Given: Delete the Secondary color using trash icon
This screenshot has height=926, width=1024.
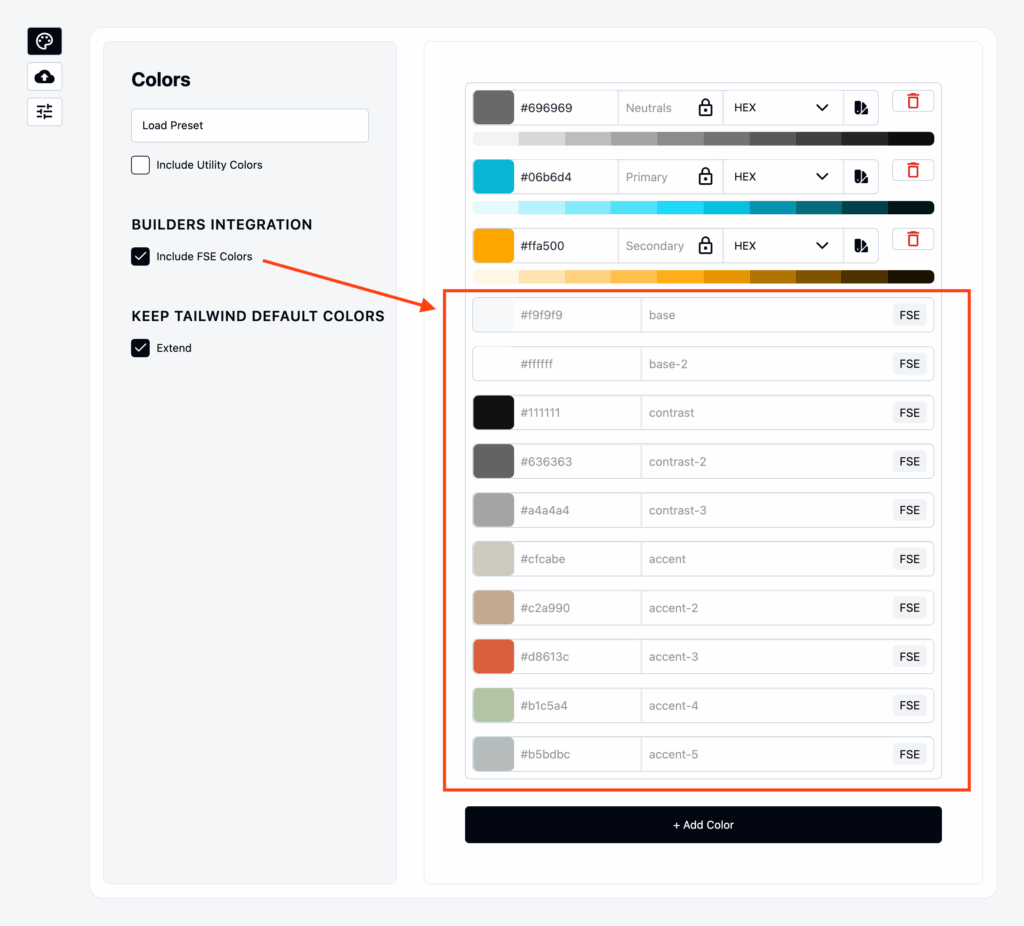Looking at the screenshot, I should 912,238.
